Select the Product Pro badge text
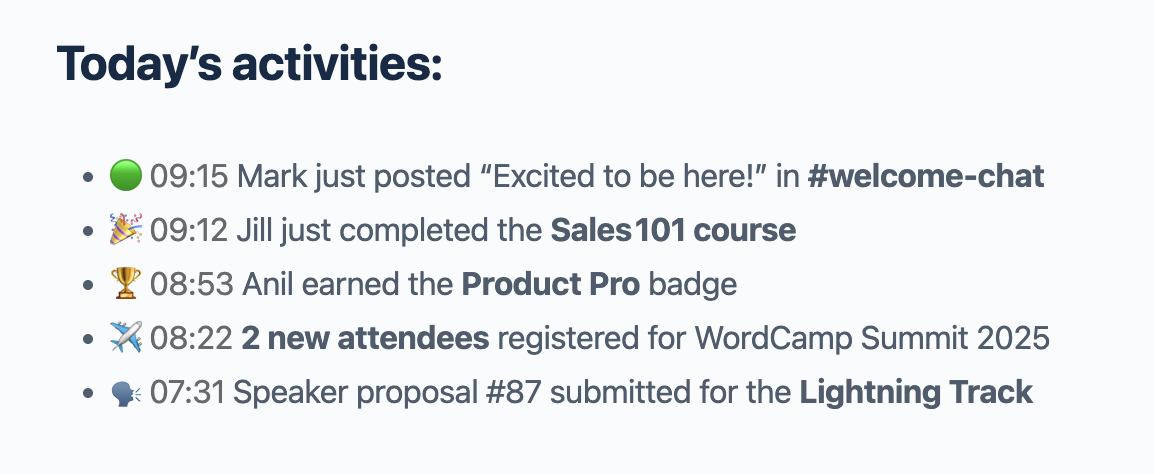 [550, 285]
